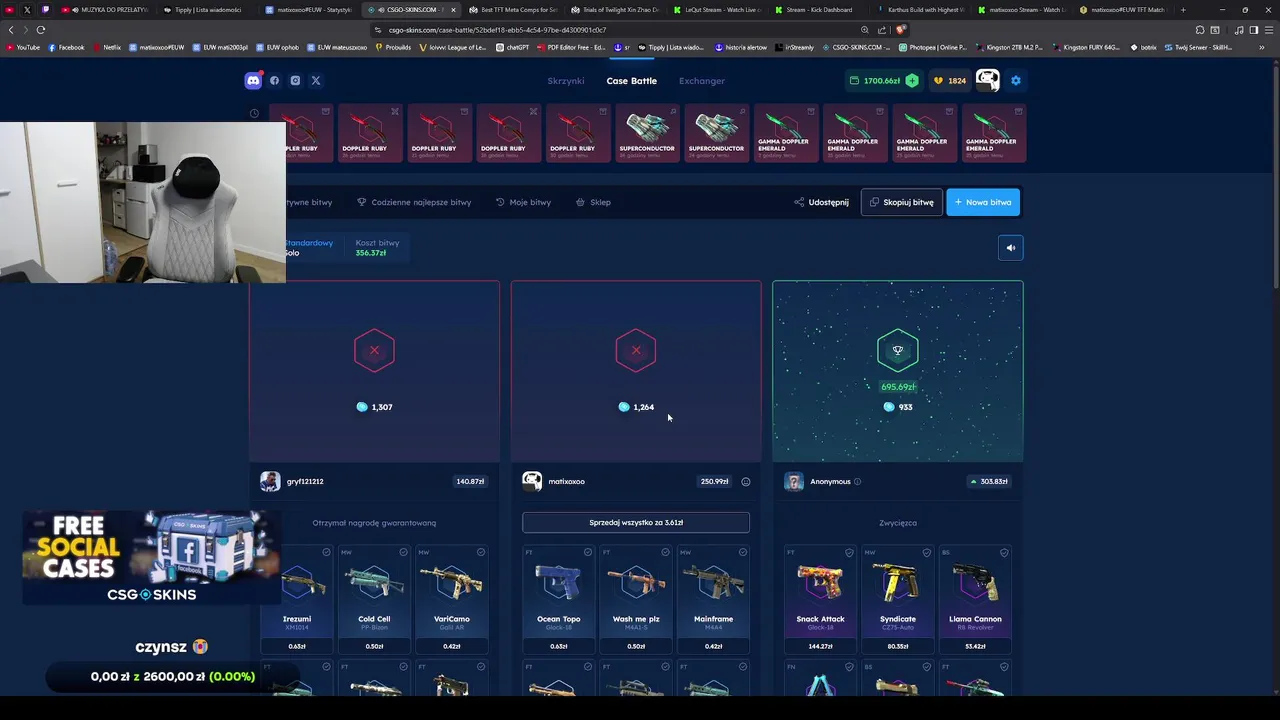Image resolution: width=1280 pixels, height=720 pixels.
Task: Click the first Superconductor gloves drop
Action: [647, 133]
